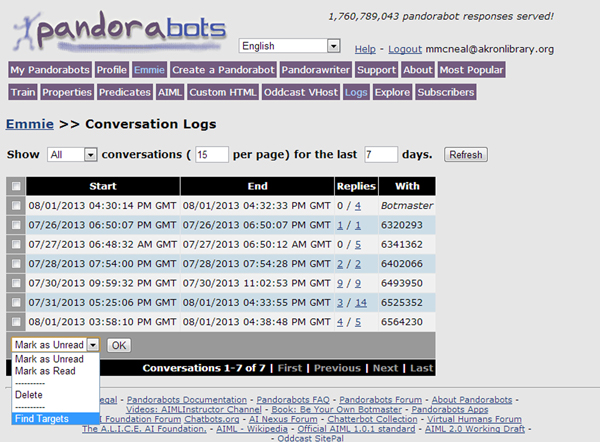The height and width of the screenshot is (442, 600).
Task: Expand the Show All conversations filter
Action: [72, 155]
